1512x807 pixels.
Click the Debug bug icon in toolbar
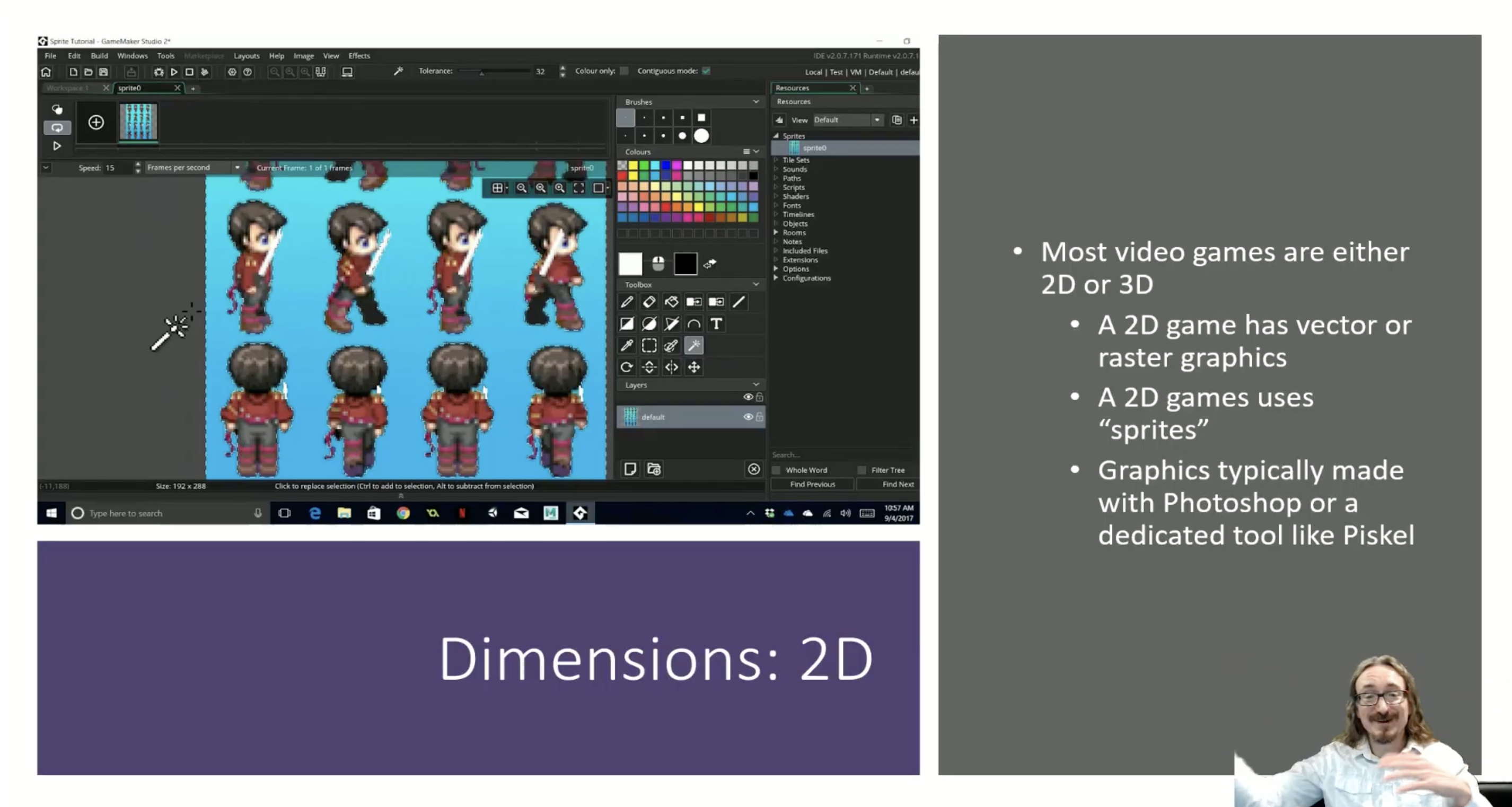click(x=159, y=72)
